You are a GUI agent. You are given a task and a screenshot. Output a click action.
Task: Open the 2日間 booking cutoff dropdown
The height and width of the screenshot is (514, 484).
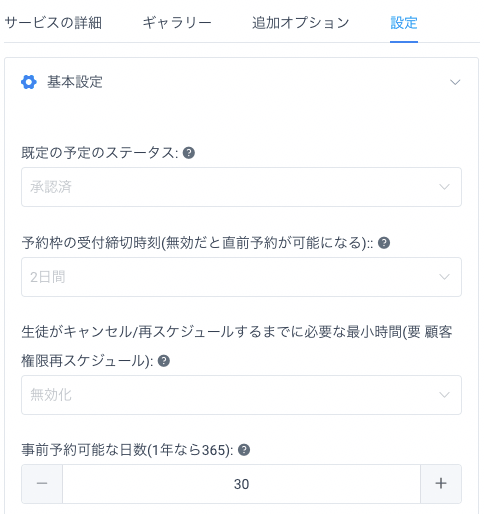(x=241, y=277)
